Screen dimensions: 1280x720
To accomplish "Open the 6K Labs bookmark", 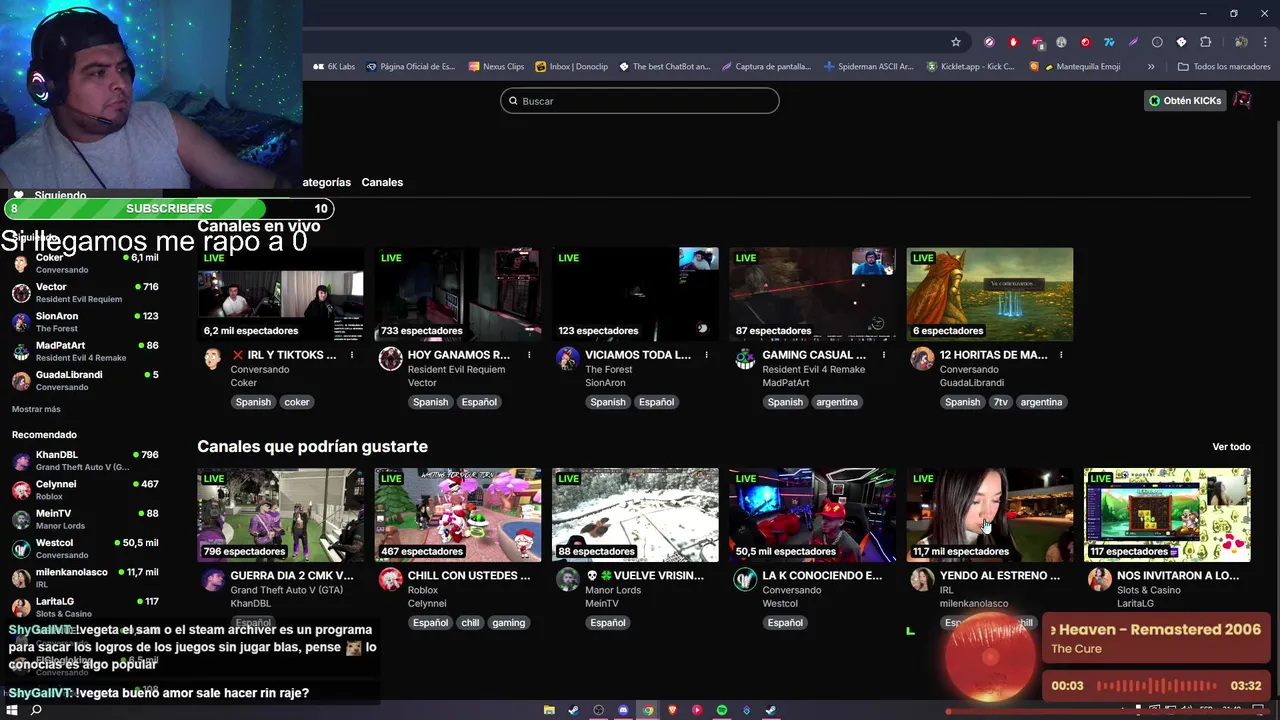I will coord(334,67).
